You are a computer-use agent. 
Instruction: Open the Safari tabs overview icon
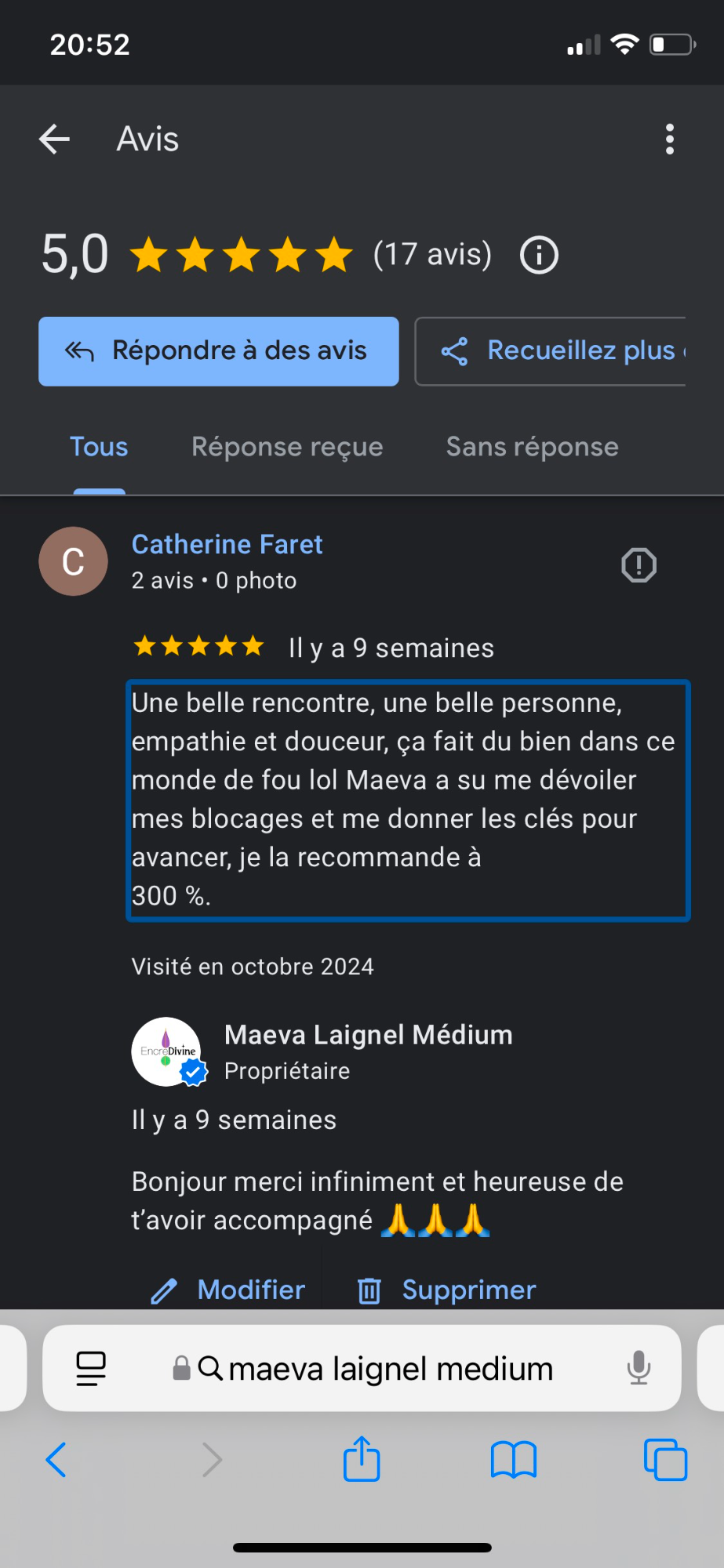665,1460
